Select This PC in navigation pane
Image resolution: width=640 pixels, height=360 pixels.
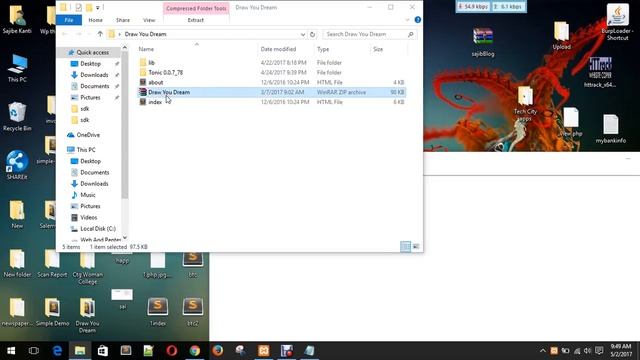tap(86, 150)
